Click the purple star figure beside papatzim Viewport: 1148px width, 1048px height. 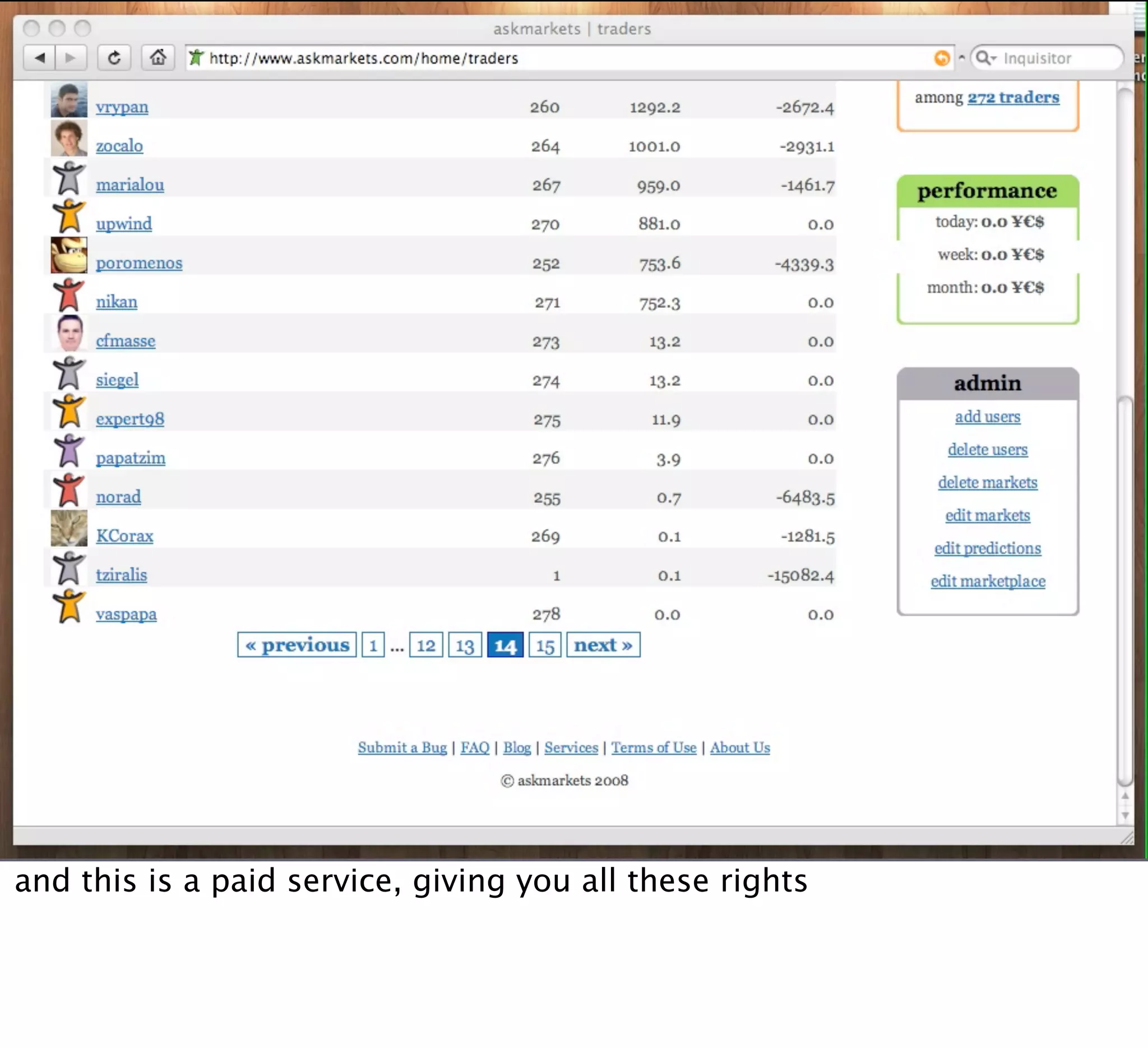pos(69,450)
